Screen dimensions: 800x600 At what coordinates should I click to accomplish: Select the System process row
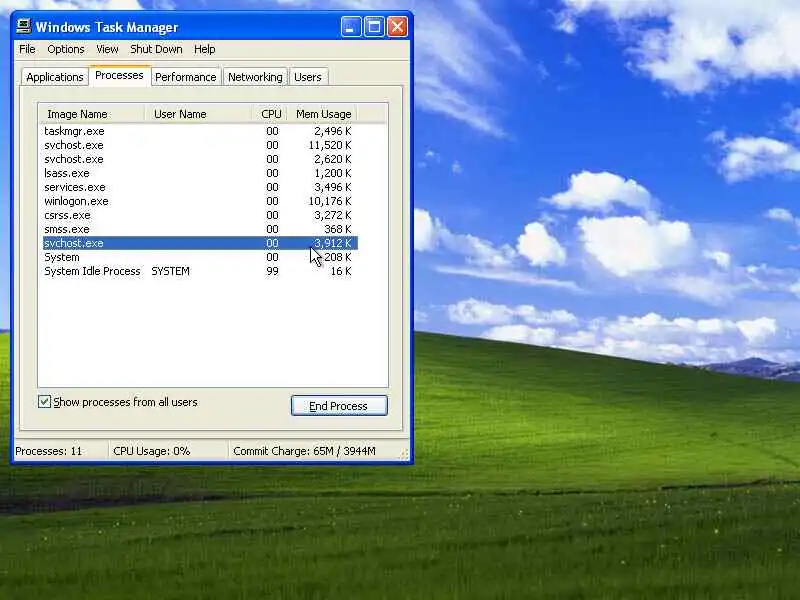pyautogui.click(x=200, y=257)
